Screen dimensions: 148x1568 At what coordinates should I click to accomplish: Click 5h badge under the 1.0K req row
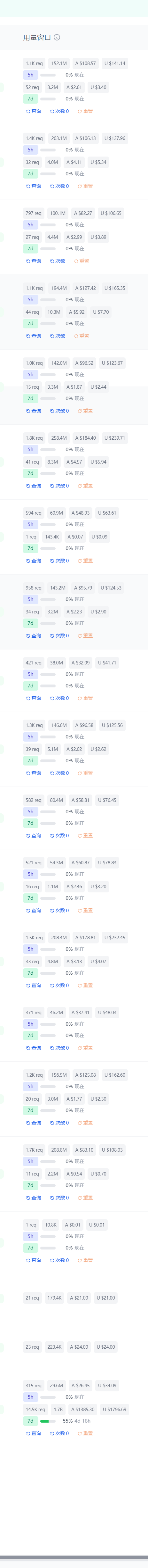click(30, 374)
